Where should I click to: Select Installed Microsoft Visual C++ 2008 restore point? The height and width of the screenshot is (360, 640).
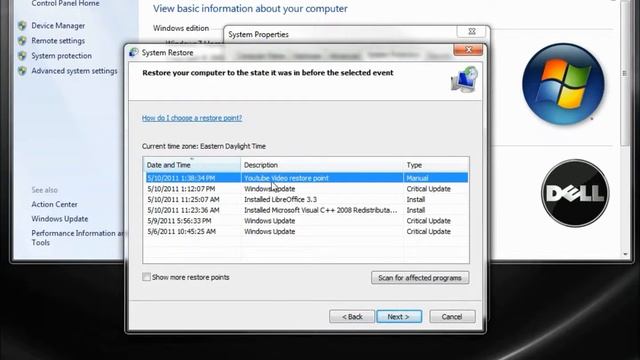click(307, 210)
